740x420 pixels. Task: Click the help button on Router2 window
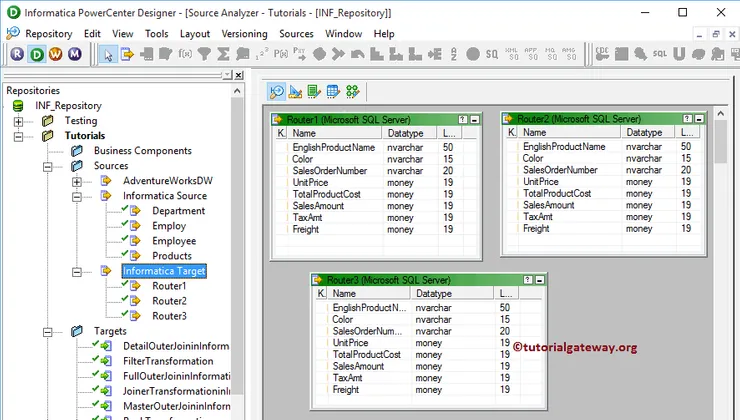point(688,118)
